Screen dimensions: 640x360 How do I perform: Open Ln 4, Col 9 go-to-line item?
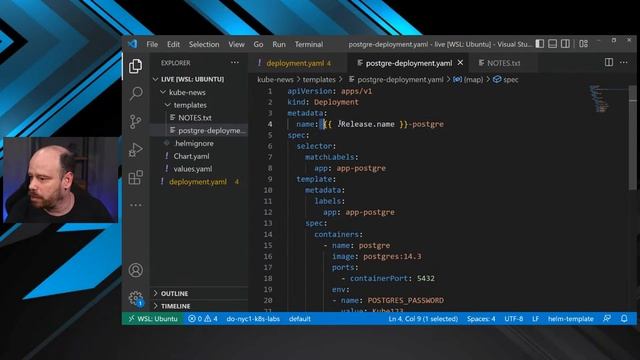(x=423, y=319)
